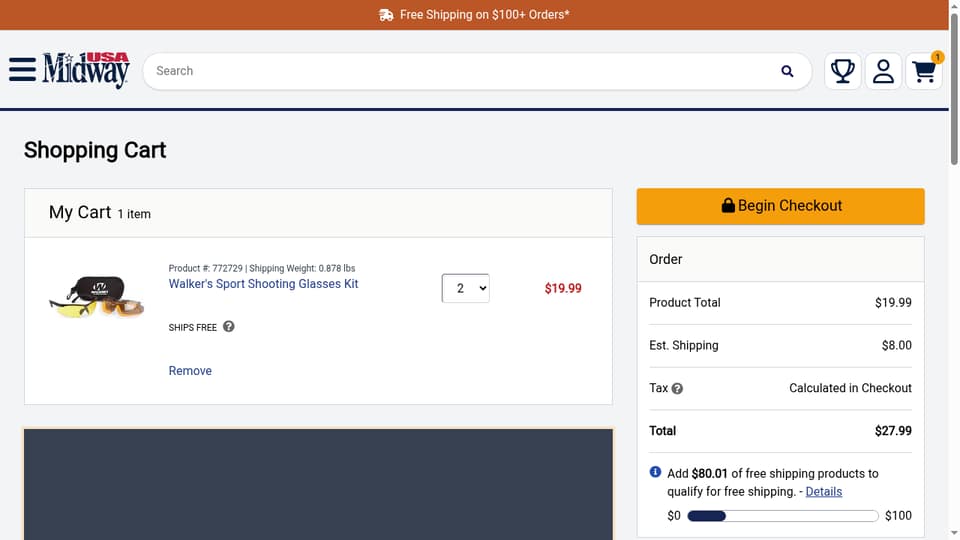The height and width of the screenshot is (540, 960).
Task: Open the trophy rewards icon
Action: click(842, 71)
